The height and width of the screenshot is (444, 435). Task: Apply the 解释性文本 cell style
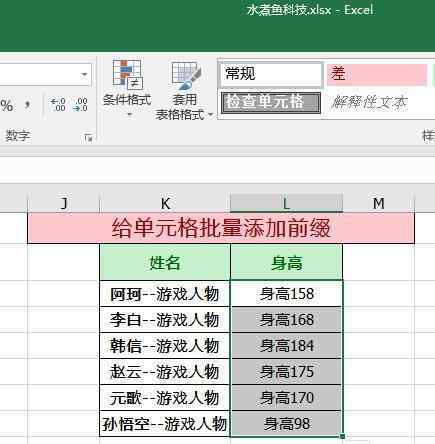[x=377, y=103]
